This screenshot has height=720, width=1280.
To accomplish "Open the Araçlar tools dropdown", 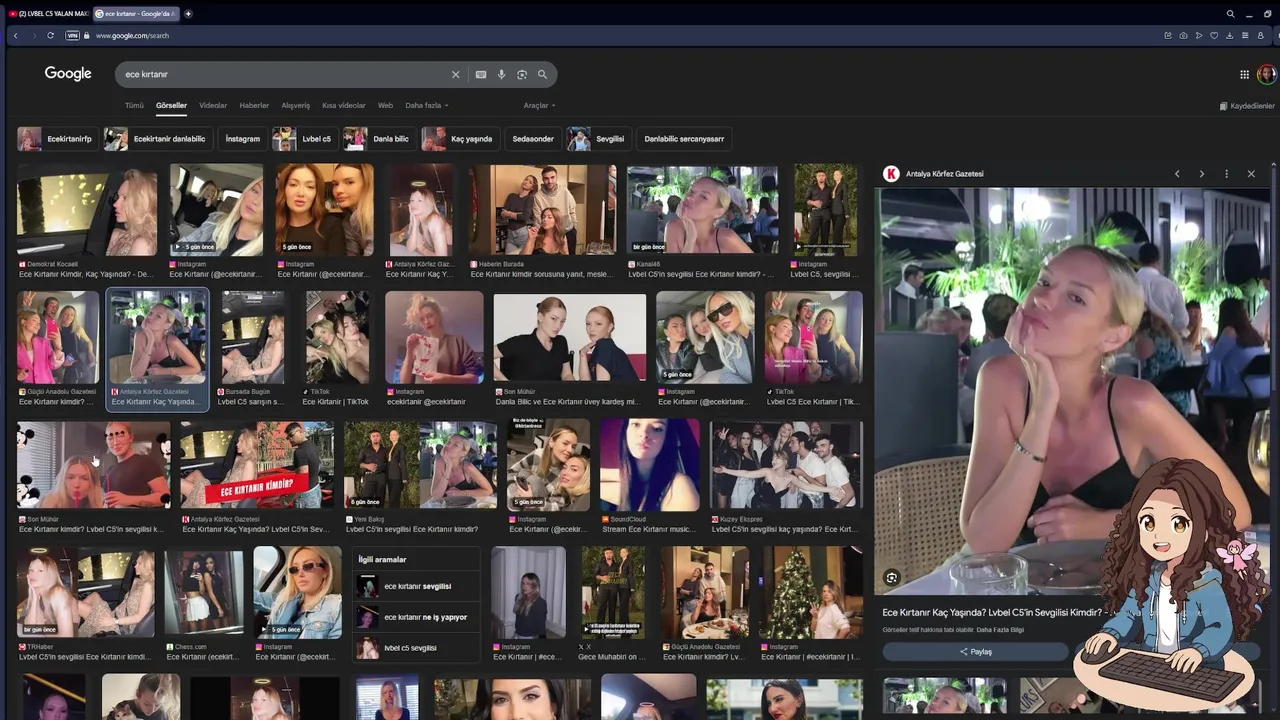I will pos(539,105).
